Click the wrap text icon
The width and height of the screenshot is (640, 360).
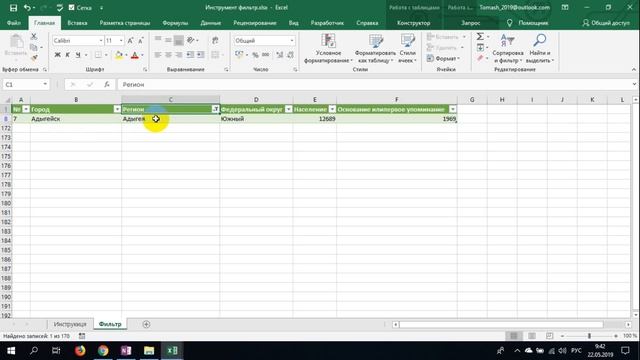(215, 40)
